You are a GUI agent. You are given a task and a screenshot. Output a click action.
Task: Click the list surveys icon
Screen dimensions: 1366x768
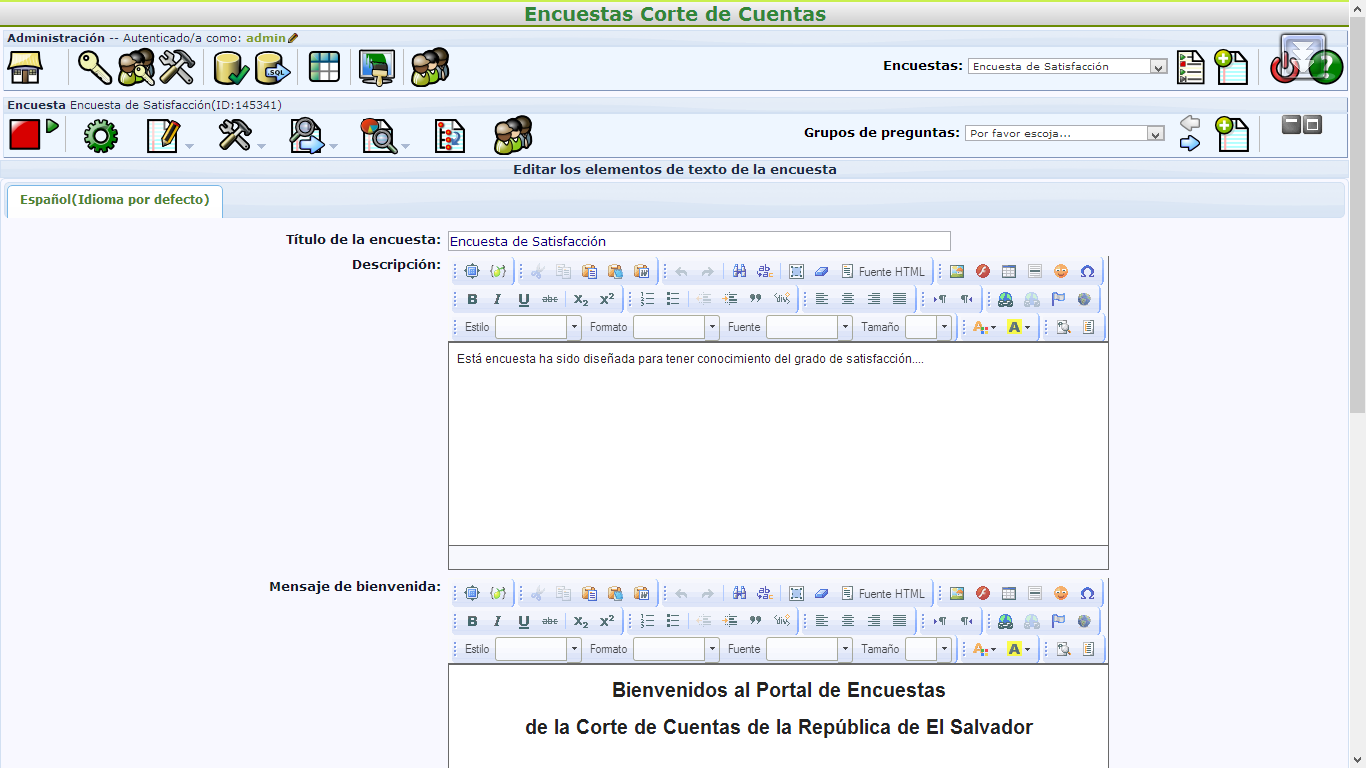[x=1190, y=67]
